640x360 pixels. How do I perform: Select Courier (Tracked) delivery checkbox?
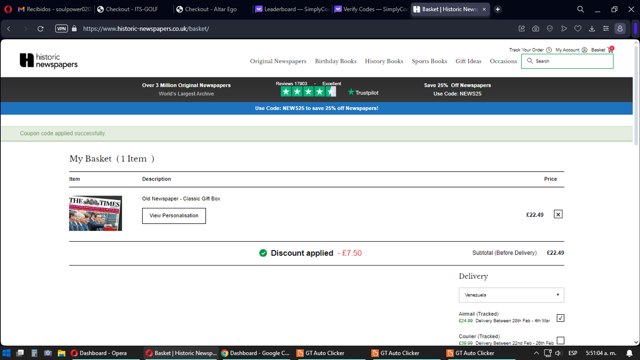(560, 340)
